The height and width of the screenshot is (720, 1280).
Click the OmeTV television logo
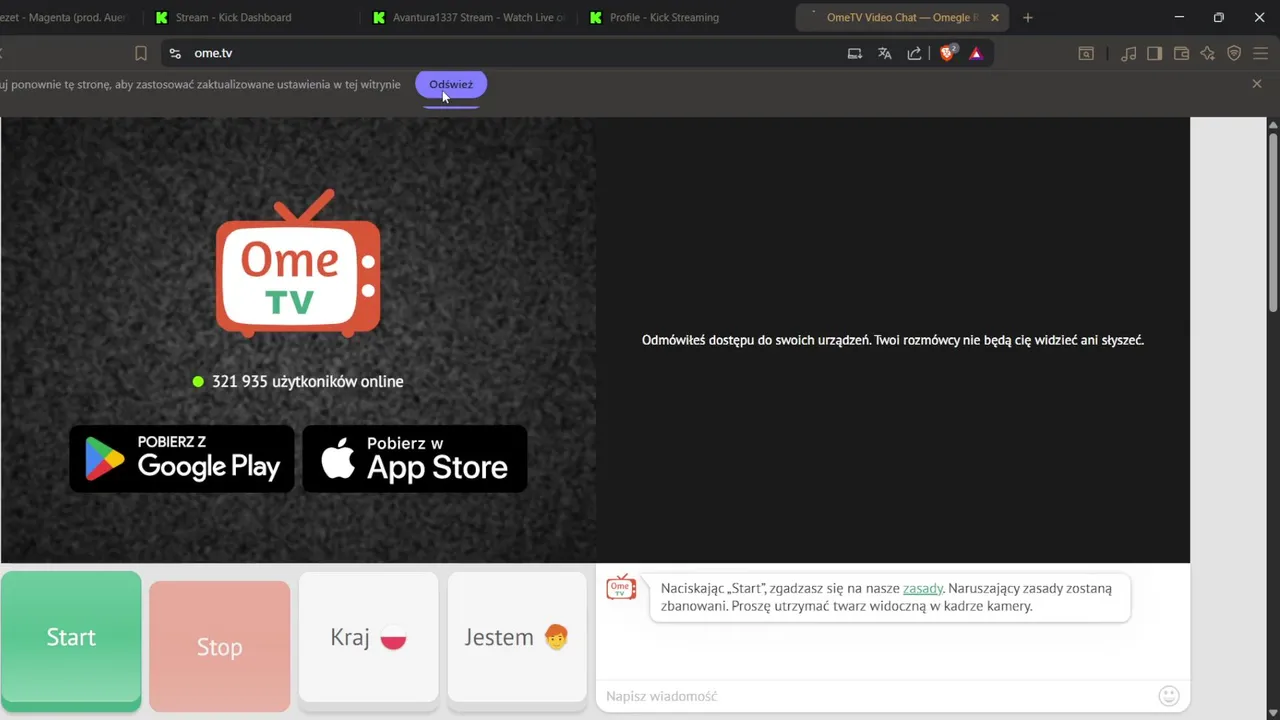click(298, 263)
